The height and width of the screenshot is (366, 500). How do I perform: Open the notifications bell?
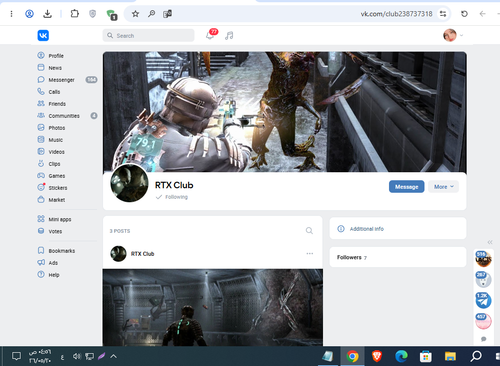click(x=210, y=35)
